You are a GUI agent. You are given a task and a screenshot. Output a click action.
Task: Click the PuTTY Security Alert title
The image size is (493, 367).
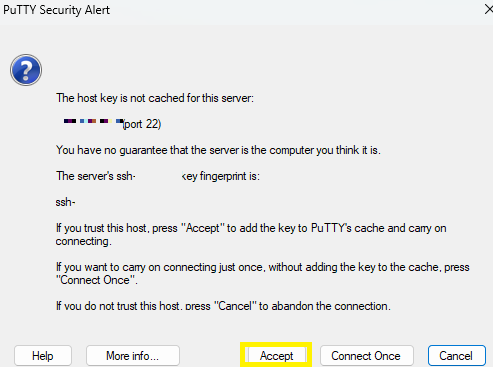tap(56, 10)
